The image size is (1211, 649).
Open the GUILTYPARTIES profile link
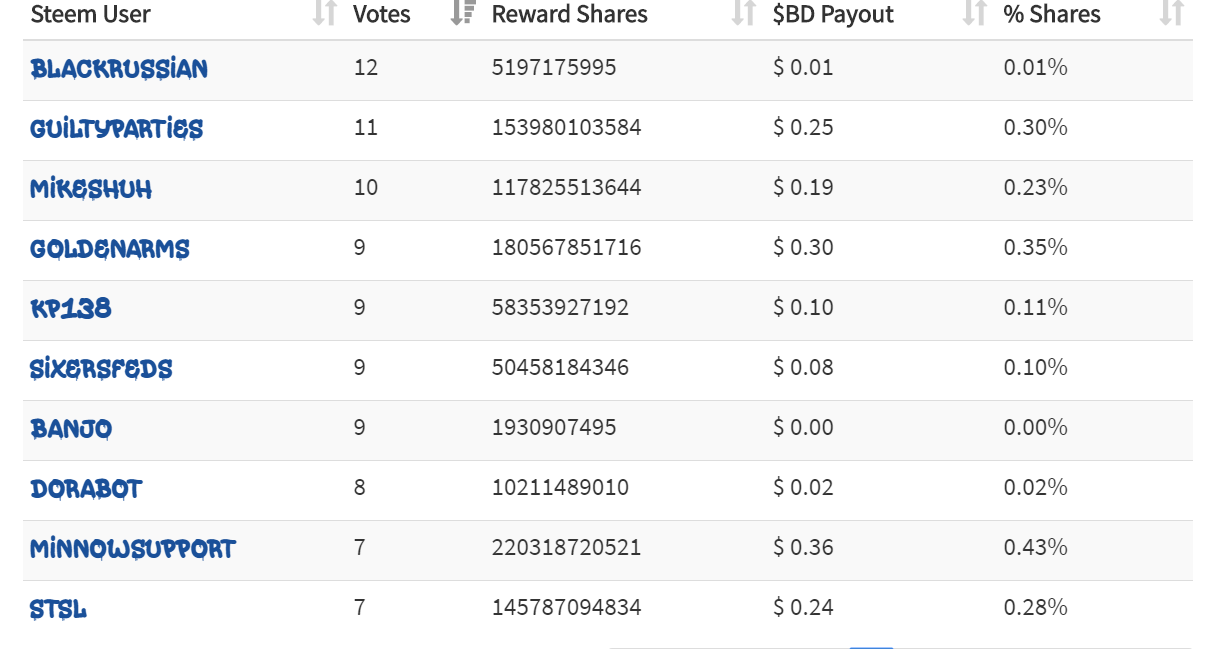(x=117, y=129)
